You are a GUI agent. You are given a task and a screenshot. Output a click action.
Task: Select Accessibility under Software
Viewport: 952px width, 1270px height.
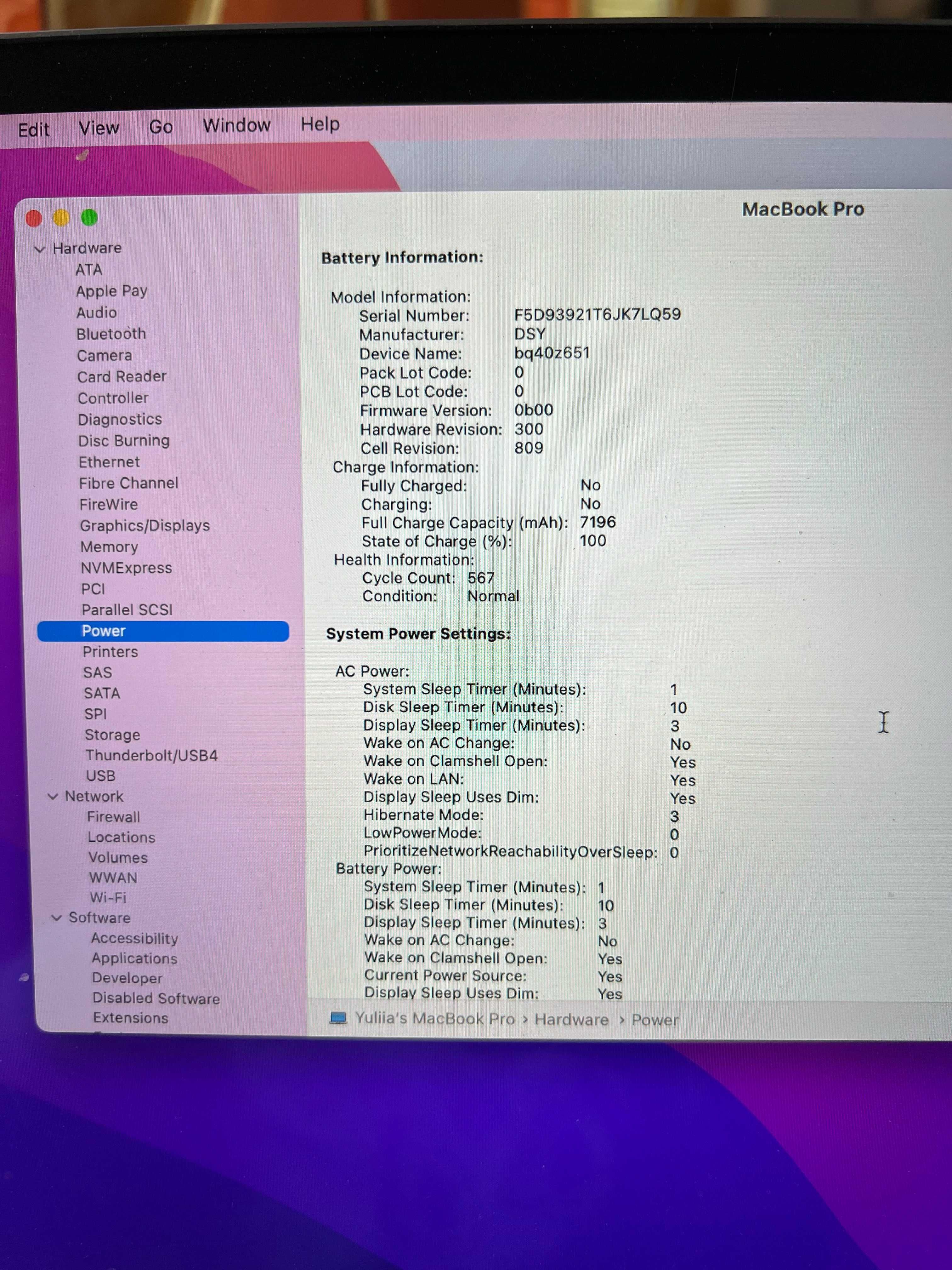point(134,938)
